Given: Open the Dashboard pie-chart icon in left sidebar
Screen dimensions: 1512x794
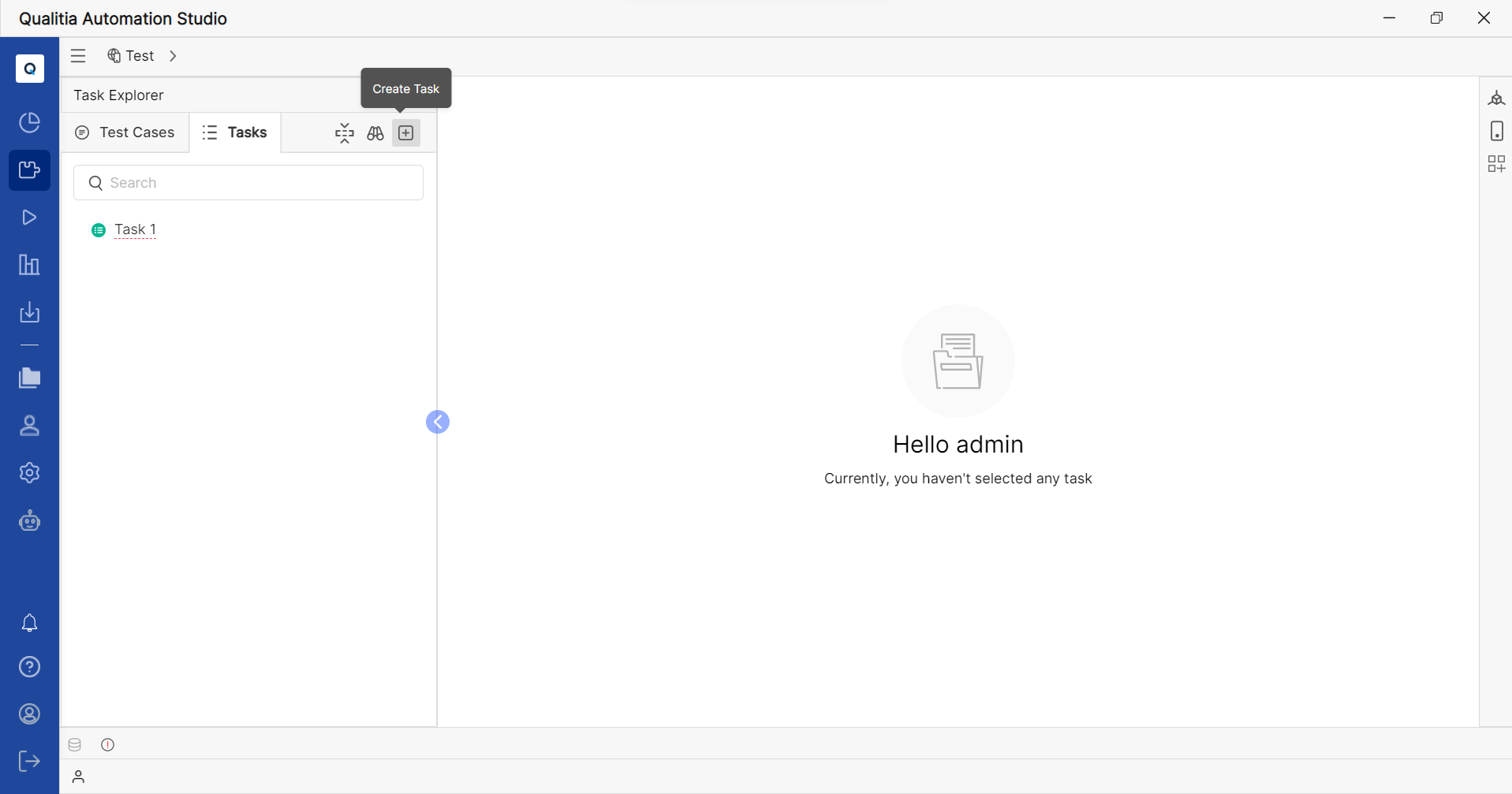Looking at the screenshot, I should 29,122.
